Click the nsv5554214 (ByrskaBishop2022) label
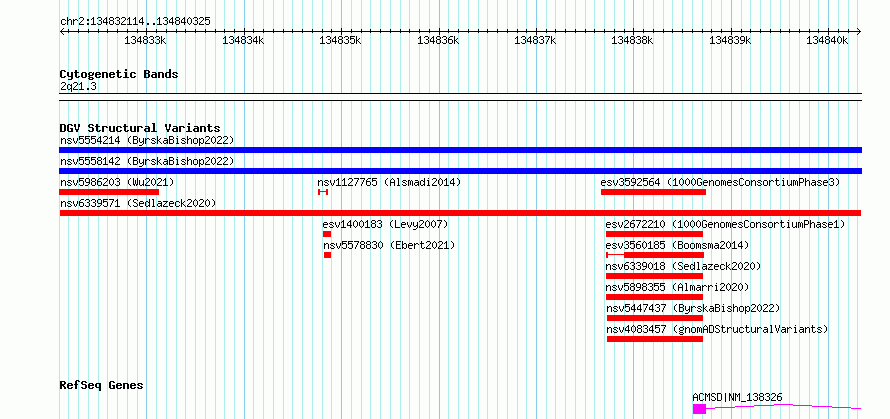This screenshot has width=890, height=419. [x=147, y=140]
